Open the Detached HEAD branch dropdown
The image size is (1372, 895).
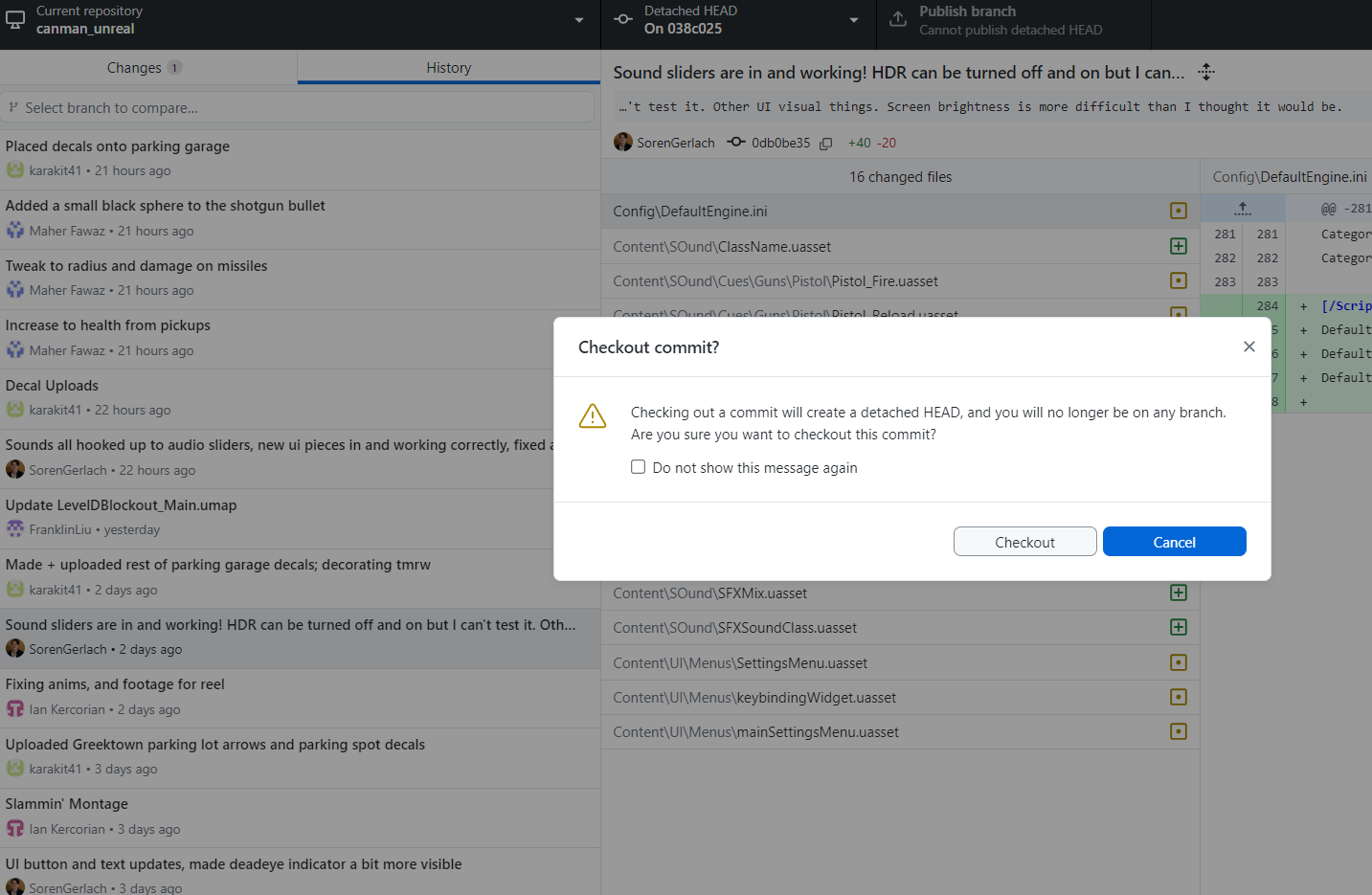(737, 20)
